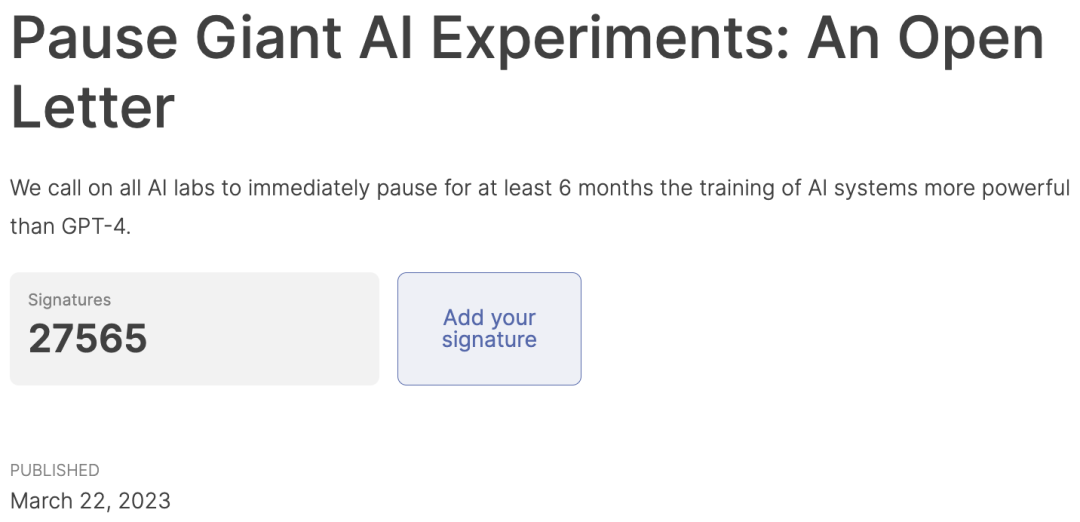Screen dimensions: 1080x522
Task: Click the 27565 signature count number
Action: 87,339
